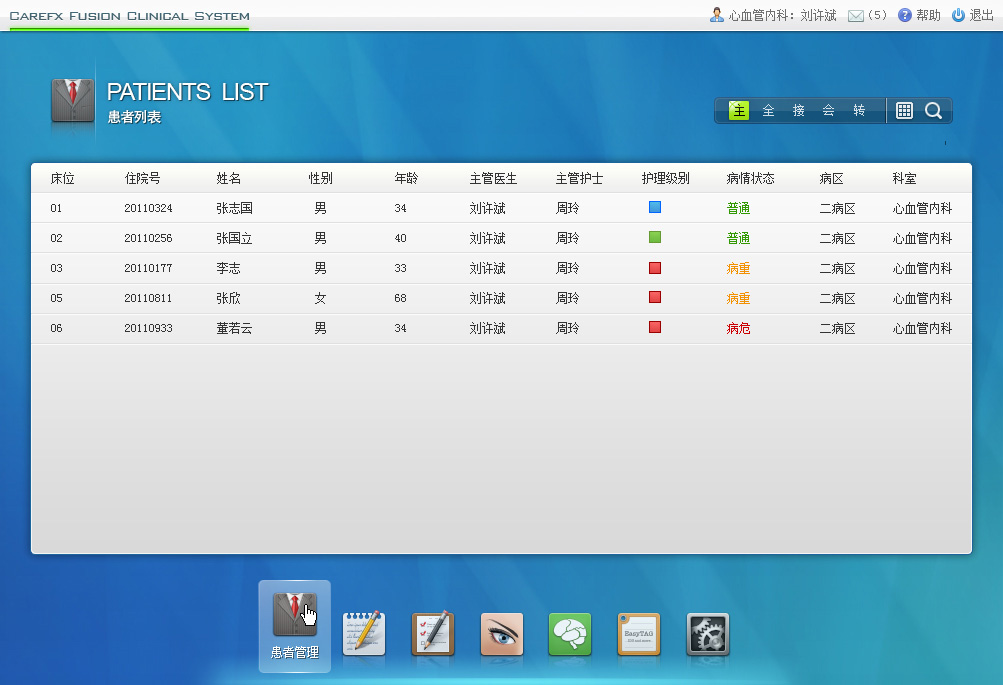Open the (5) unread messages count
Image resolution: width=1003 pixels, height=685 pixels.
pyautogui.click(x=877, y=15)
